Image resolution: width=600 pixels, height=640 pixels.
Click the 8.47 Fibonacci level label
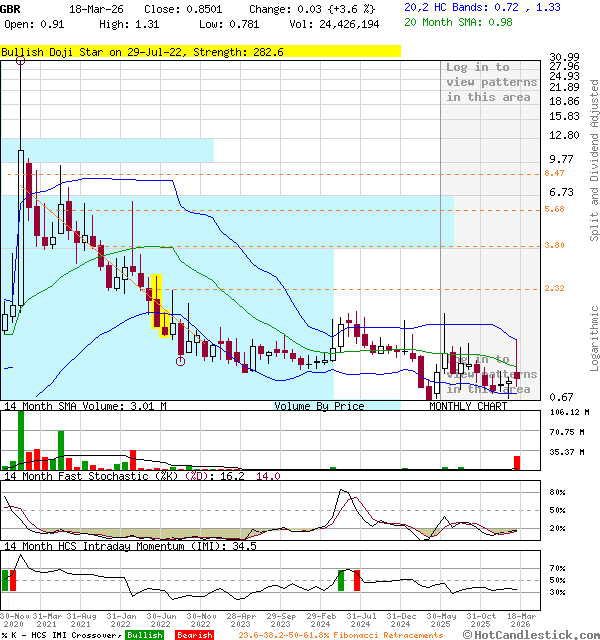coord(556,173)
